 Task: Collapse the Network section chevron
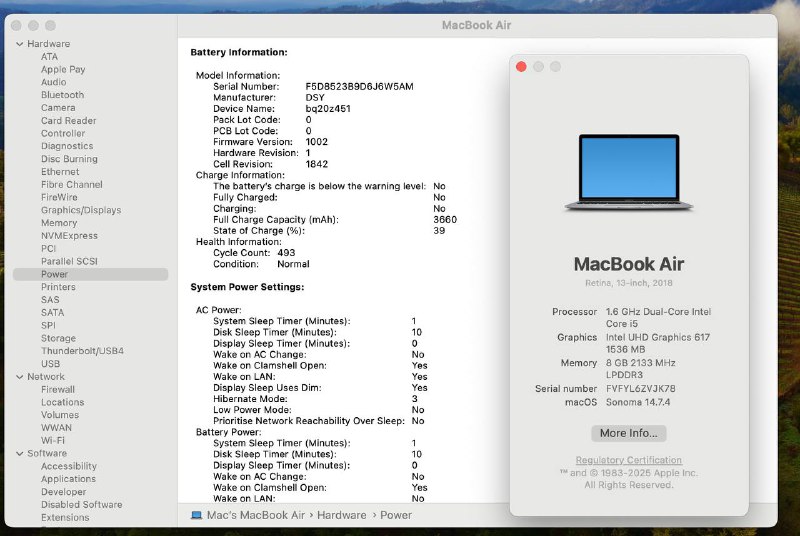[19, 377]
